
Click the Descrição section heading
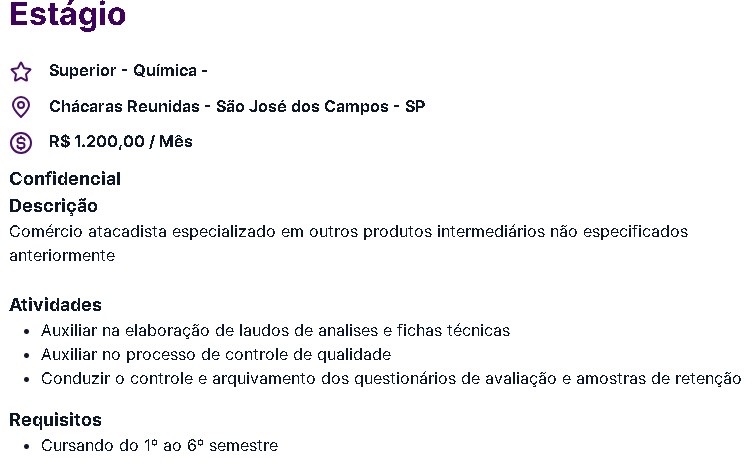(53, 206)
